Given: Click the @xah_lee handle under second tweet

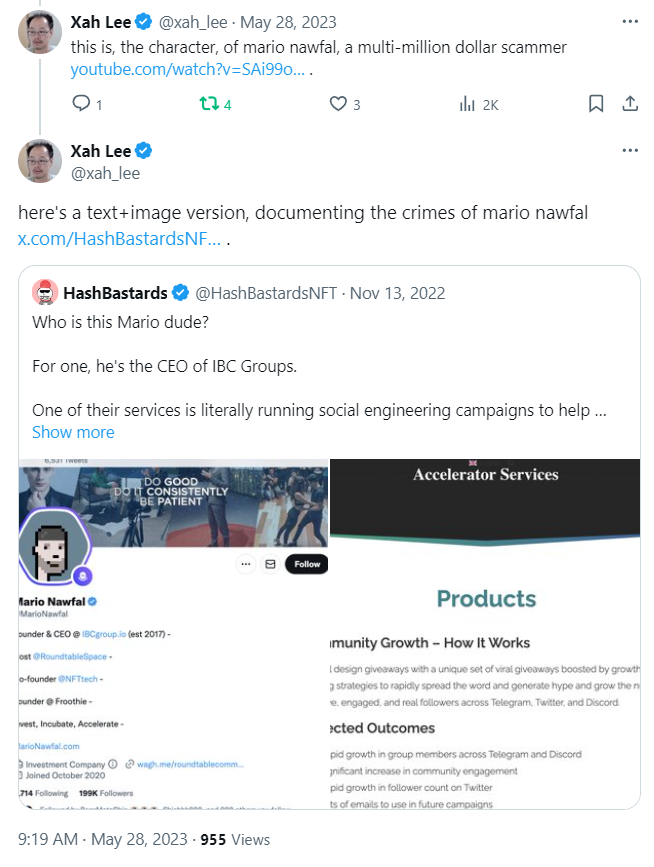Looking at the screenshot, I should click(105, 173).
